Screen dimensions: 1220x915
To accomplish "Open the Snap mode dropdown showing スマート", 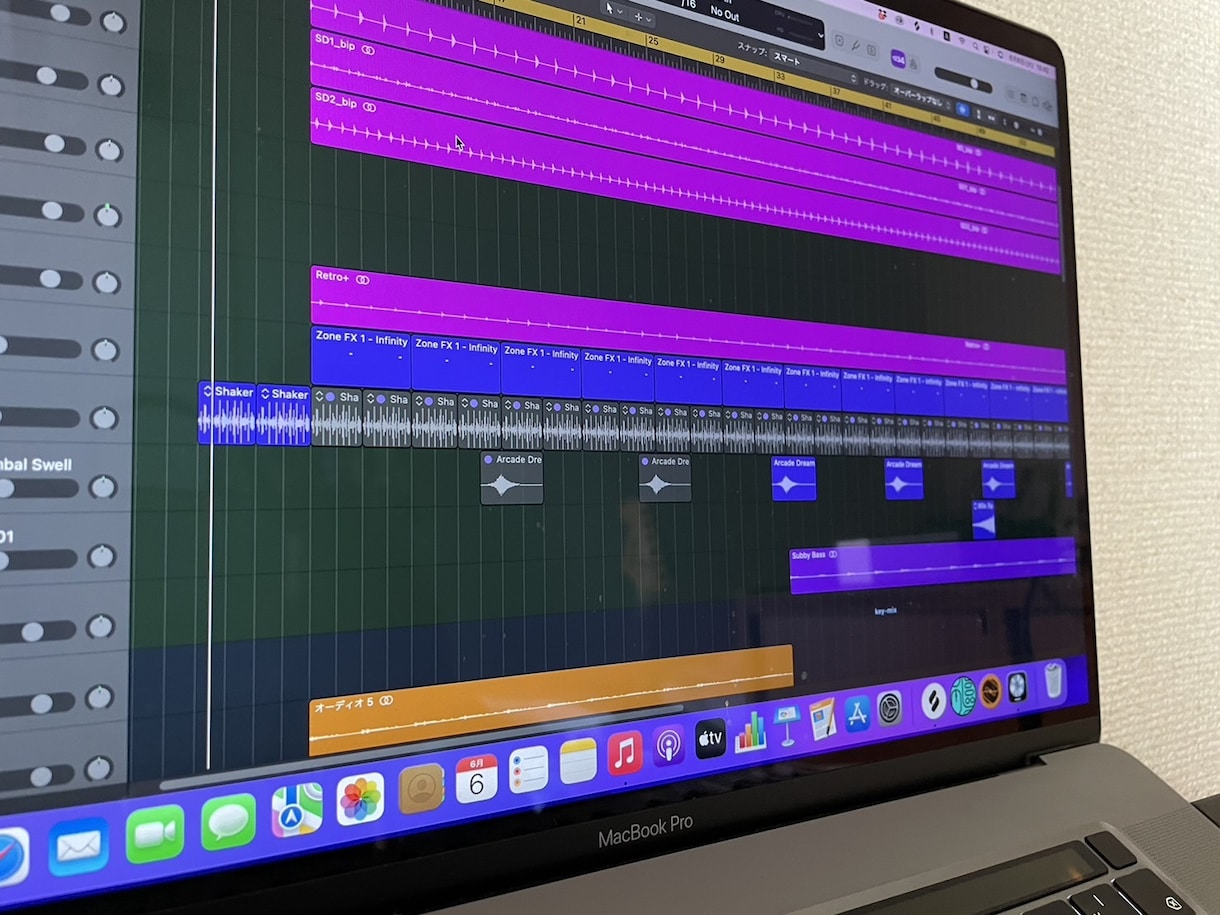I will [812, 66].
